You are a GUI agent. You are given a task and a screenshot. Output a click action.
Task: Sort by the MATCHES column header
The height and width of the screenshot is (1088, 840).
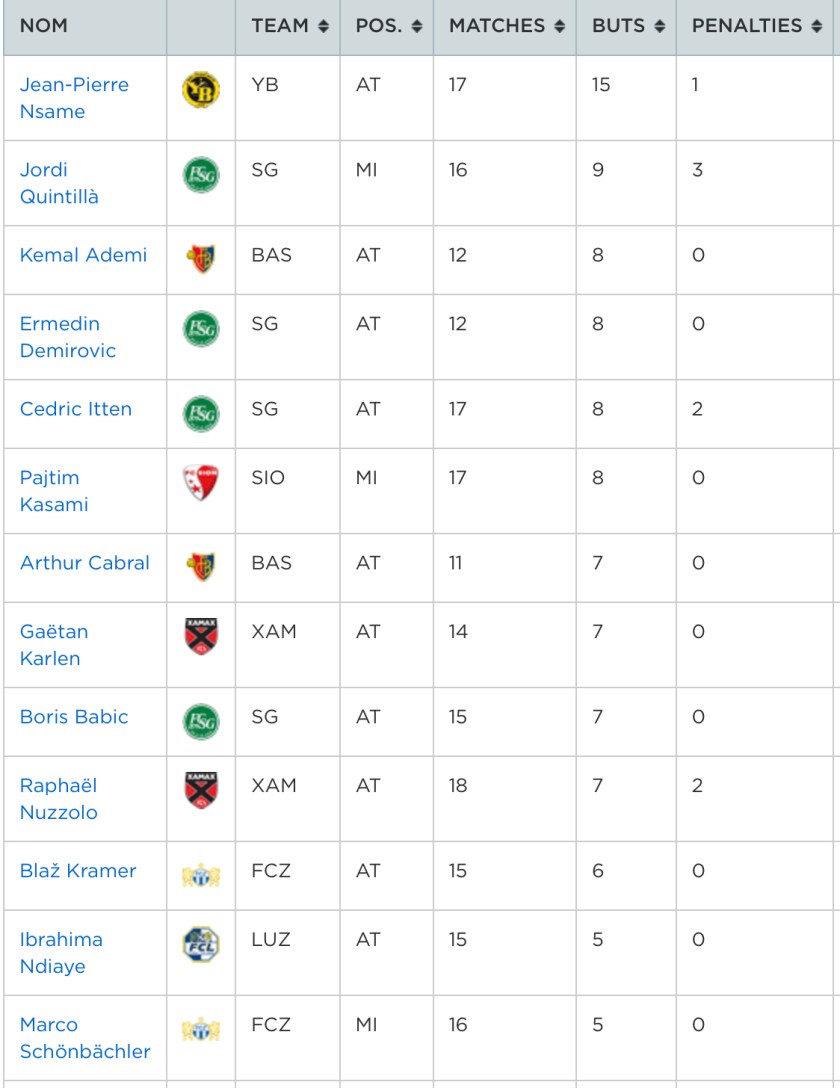[x=502, y=27]
